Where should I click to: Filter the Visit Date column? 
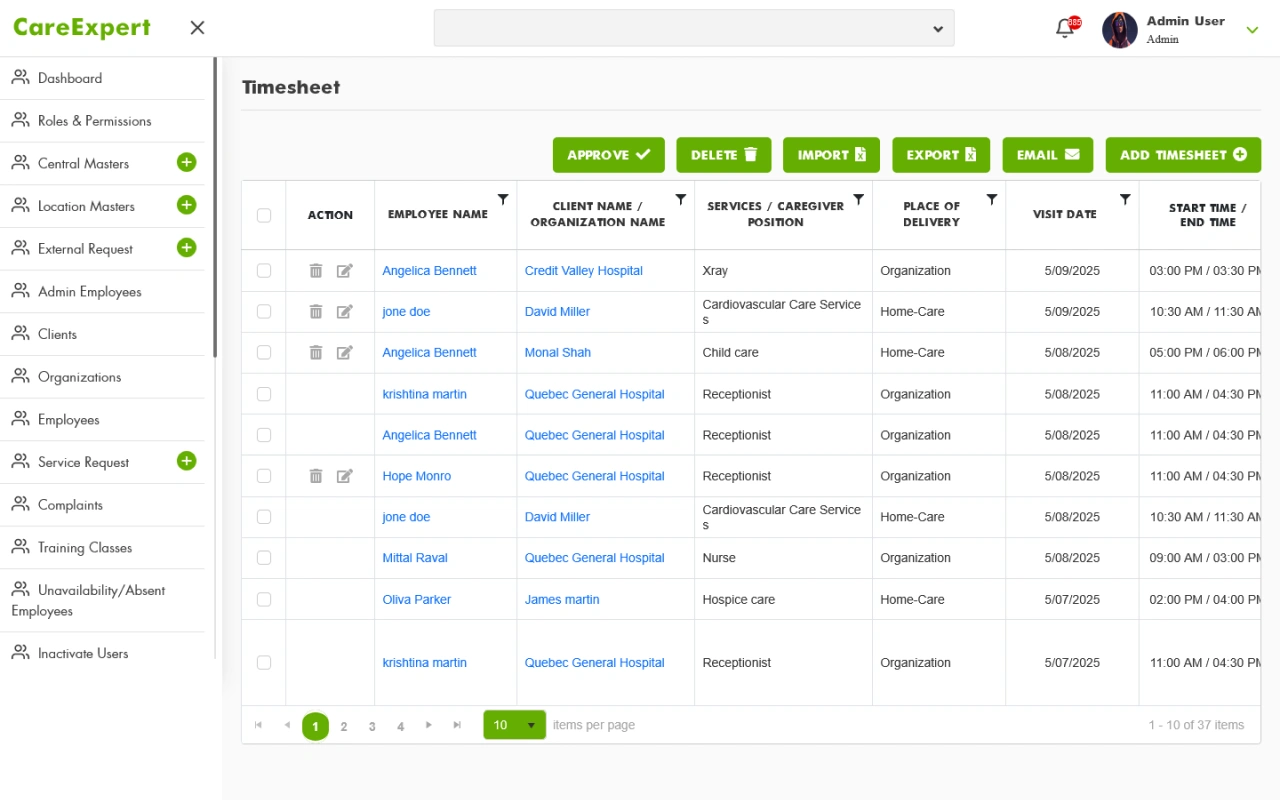pyautogui.click(x=1125, y=200)
